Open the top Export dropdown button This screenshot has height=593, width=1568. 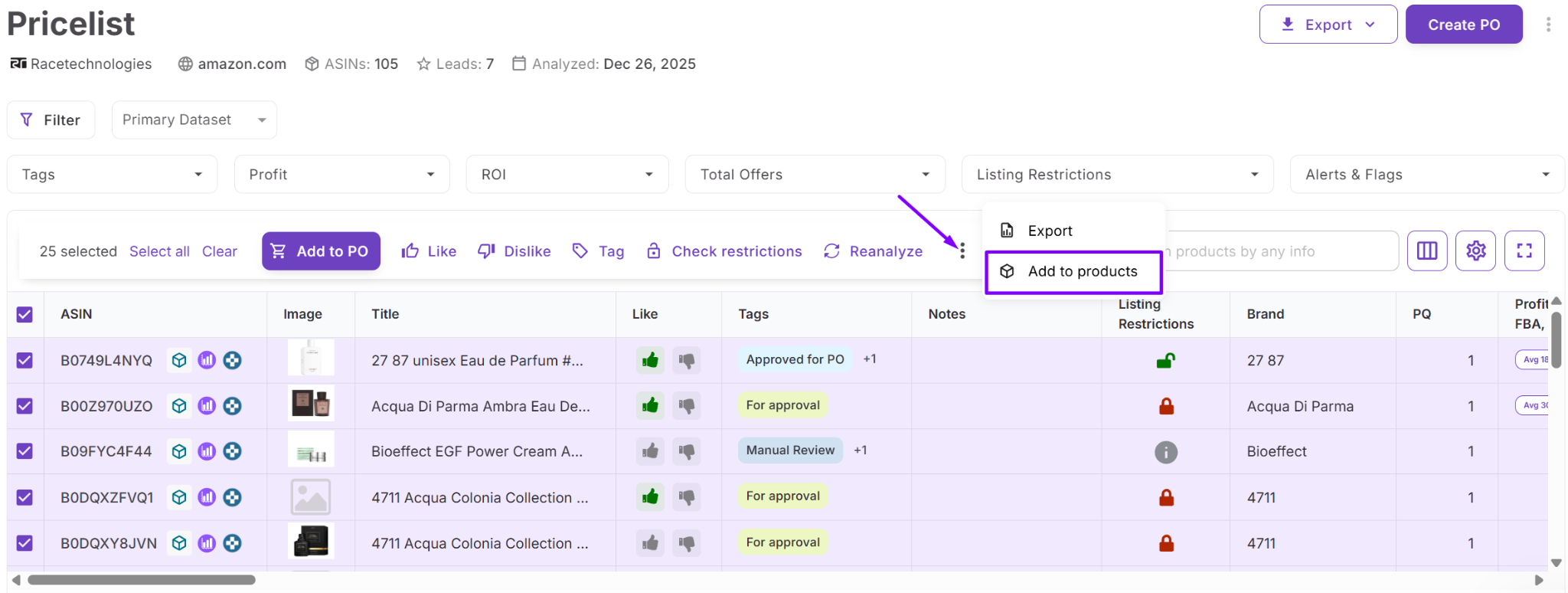click(1328, 25)
